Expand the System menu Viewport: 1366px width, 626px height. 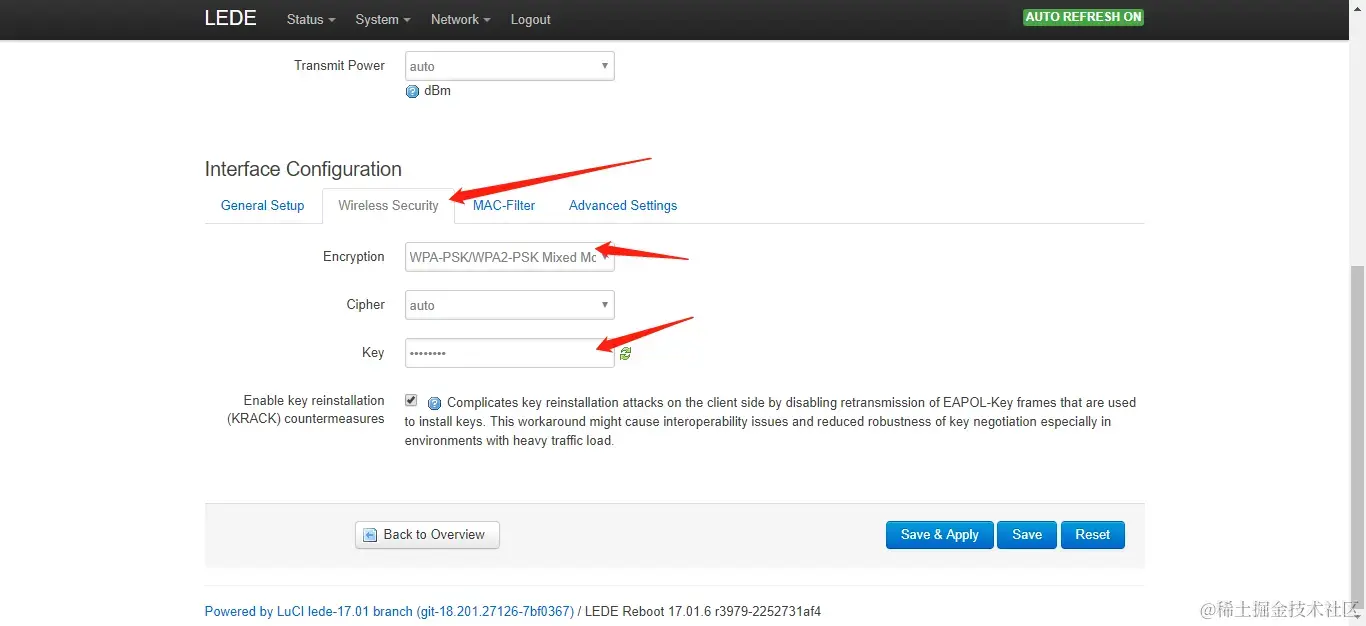point(383,19)
